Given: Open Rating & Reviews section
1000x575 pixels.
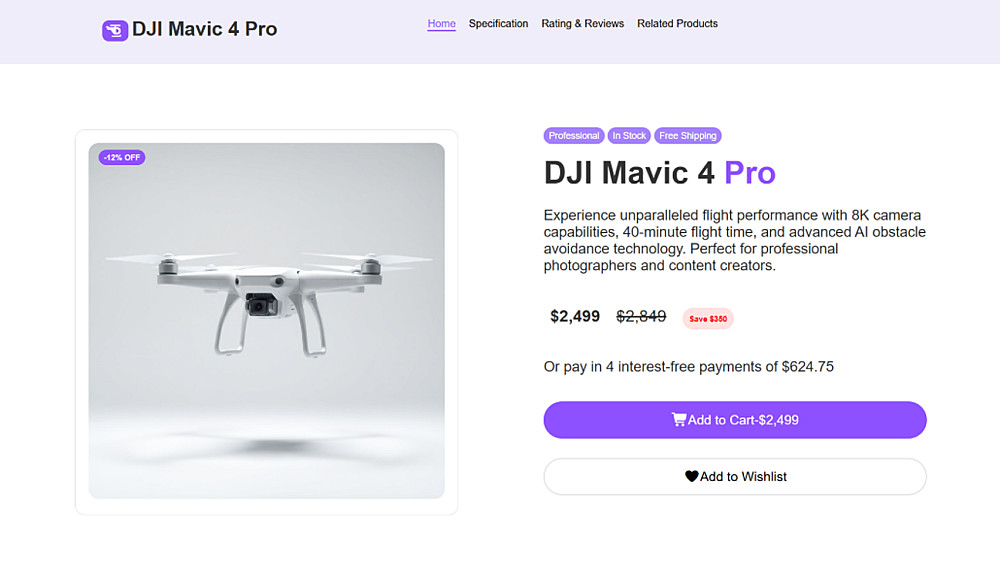Looking at the screenshot, I should pos(582,24).
